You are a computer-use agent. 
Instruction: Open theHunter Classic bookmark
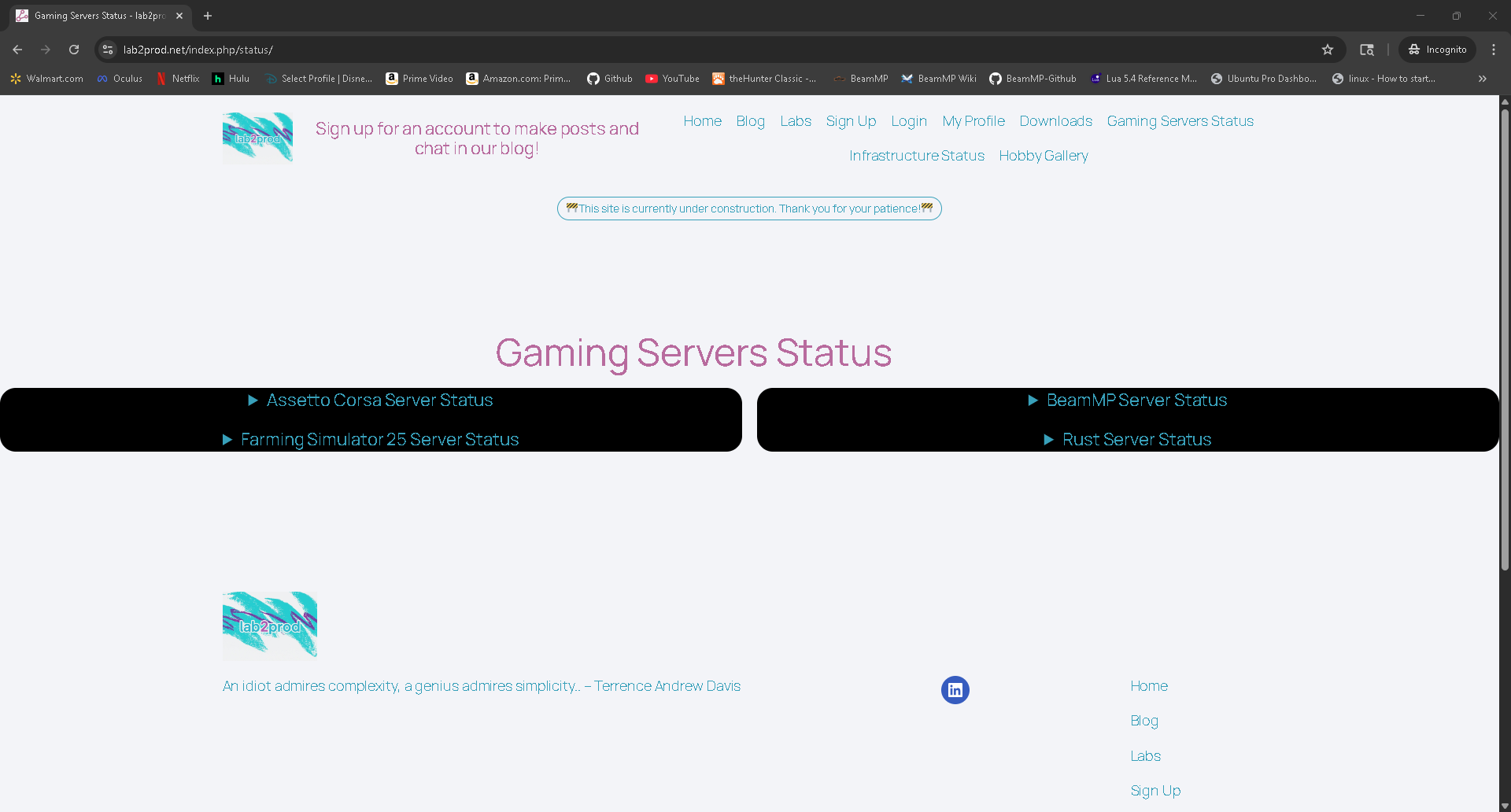764,79
